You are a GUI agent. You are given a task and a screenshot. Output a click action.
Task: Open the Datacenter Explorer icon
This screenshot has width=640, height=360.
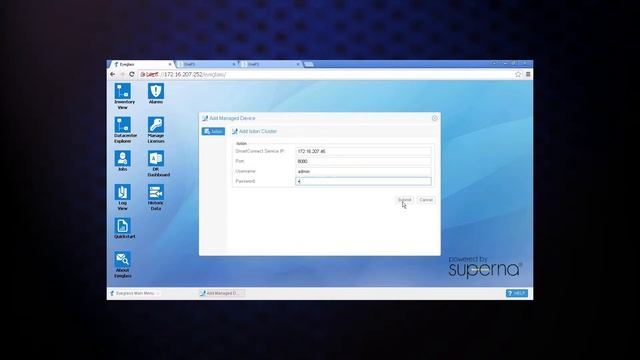[x=122, y=124]
